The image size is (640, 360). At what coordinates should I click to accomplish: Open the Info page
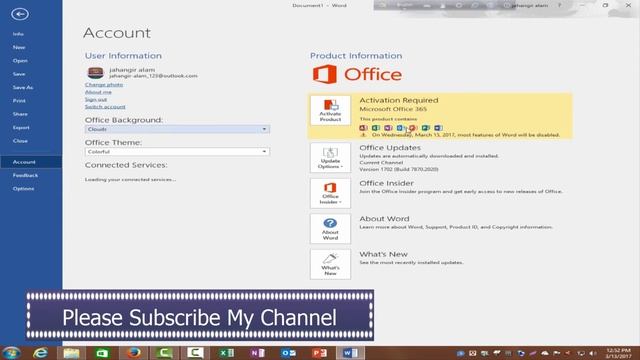(x=18, y=34)
